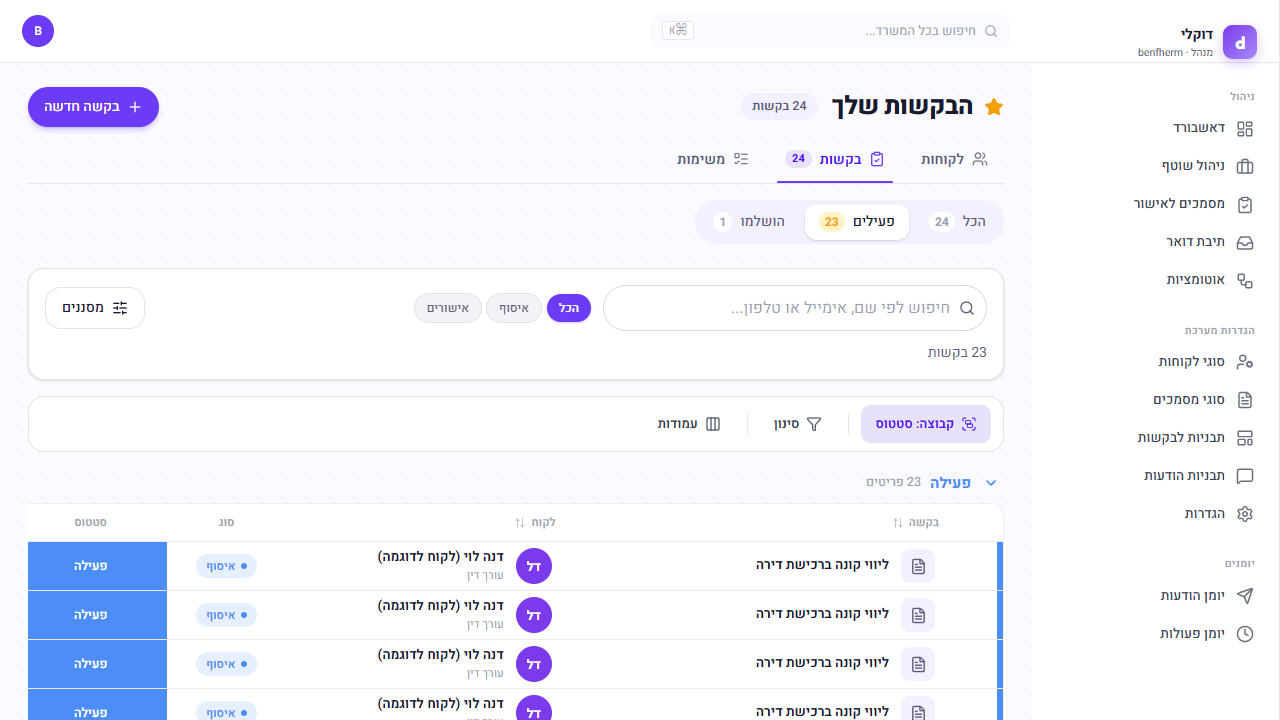Open ליווי קונה ברכישת דירה in the first row
This screenshot has width=1280, height=720.
822,566
